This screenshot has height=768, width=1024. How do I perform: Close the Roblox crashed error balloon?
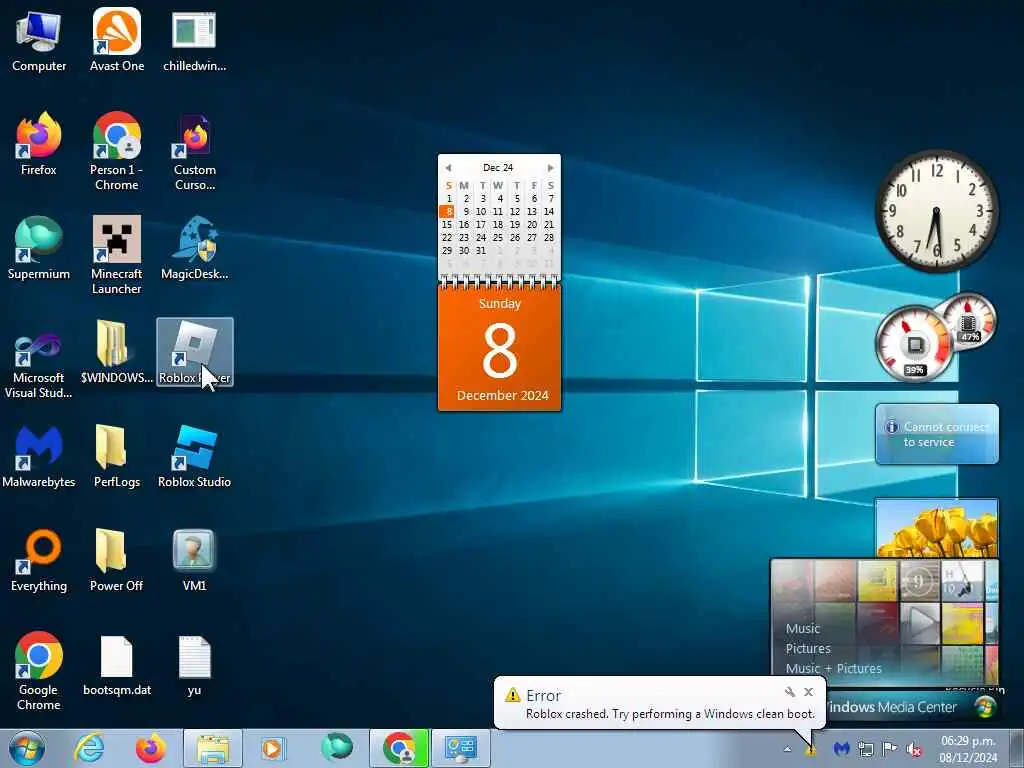tap(808, 692)
